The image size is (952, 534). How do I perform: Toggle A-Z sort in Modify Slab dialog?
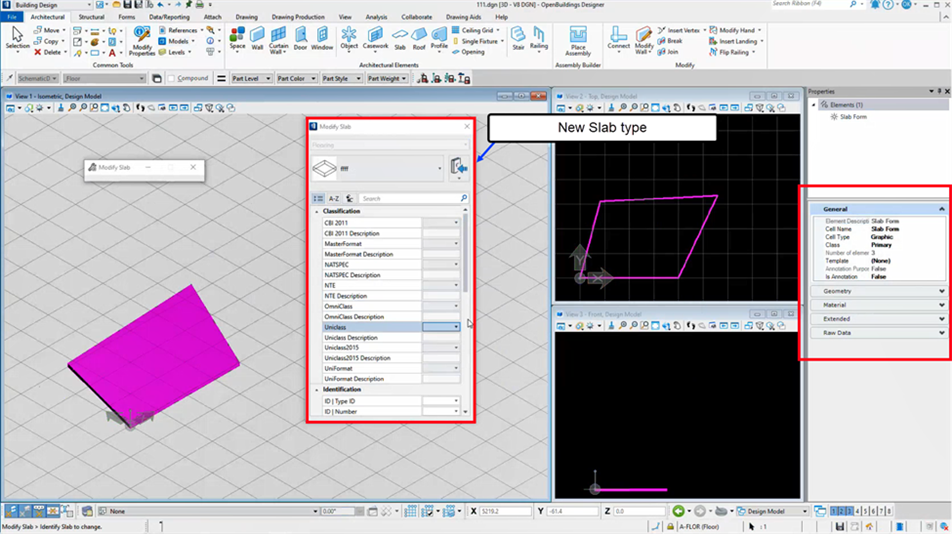click(334, 198)
